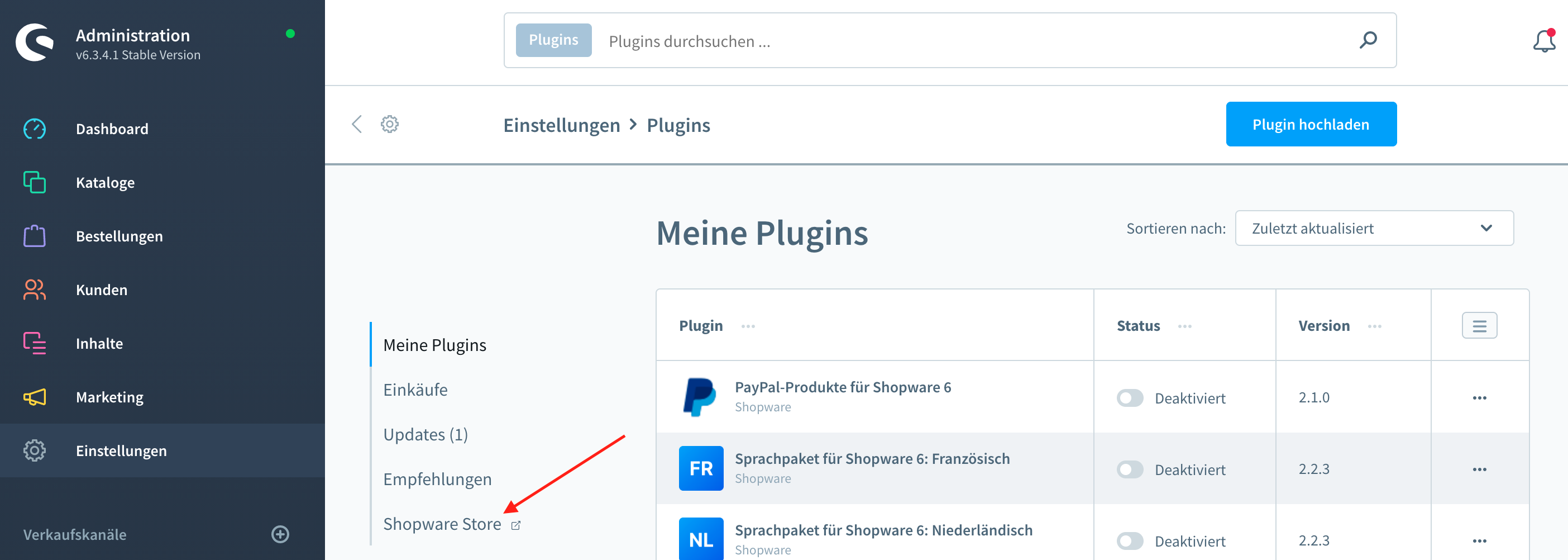Click the Marketing megaphone icon

click(35, 397)
